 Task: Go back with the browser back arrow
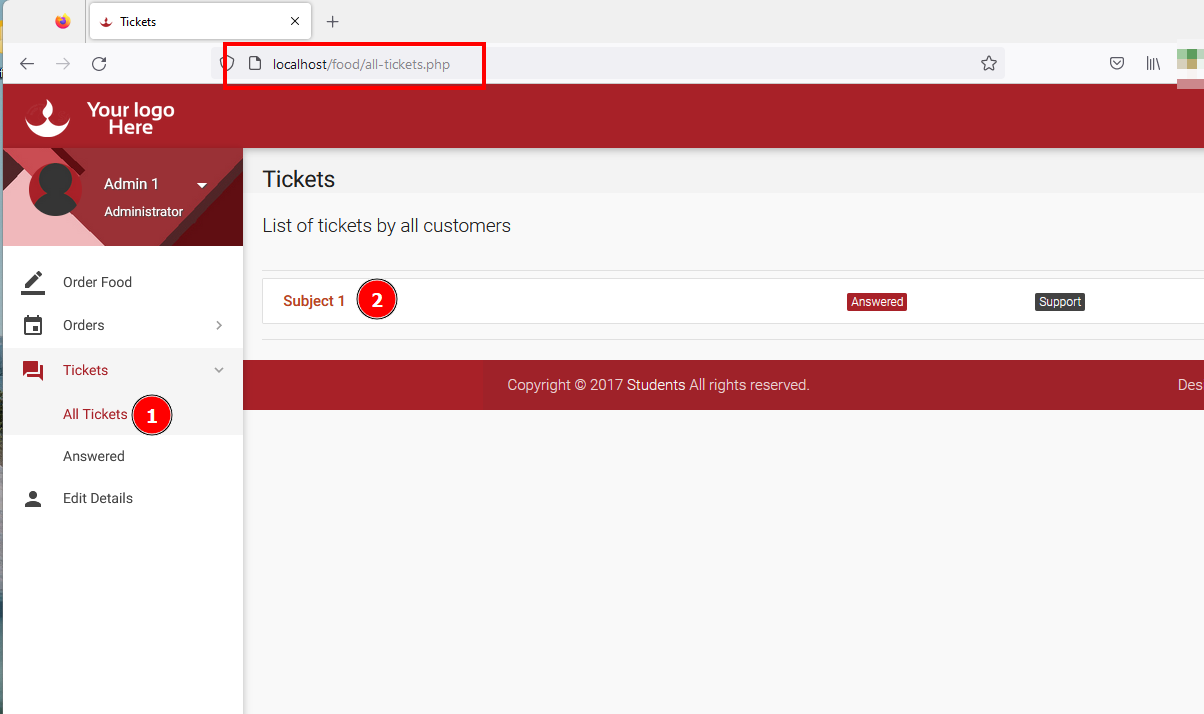[x=27, y=64]
